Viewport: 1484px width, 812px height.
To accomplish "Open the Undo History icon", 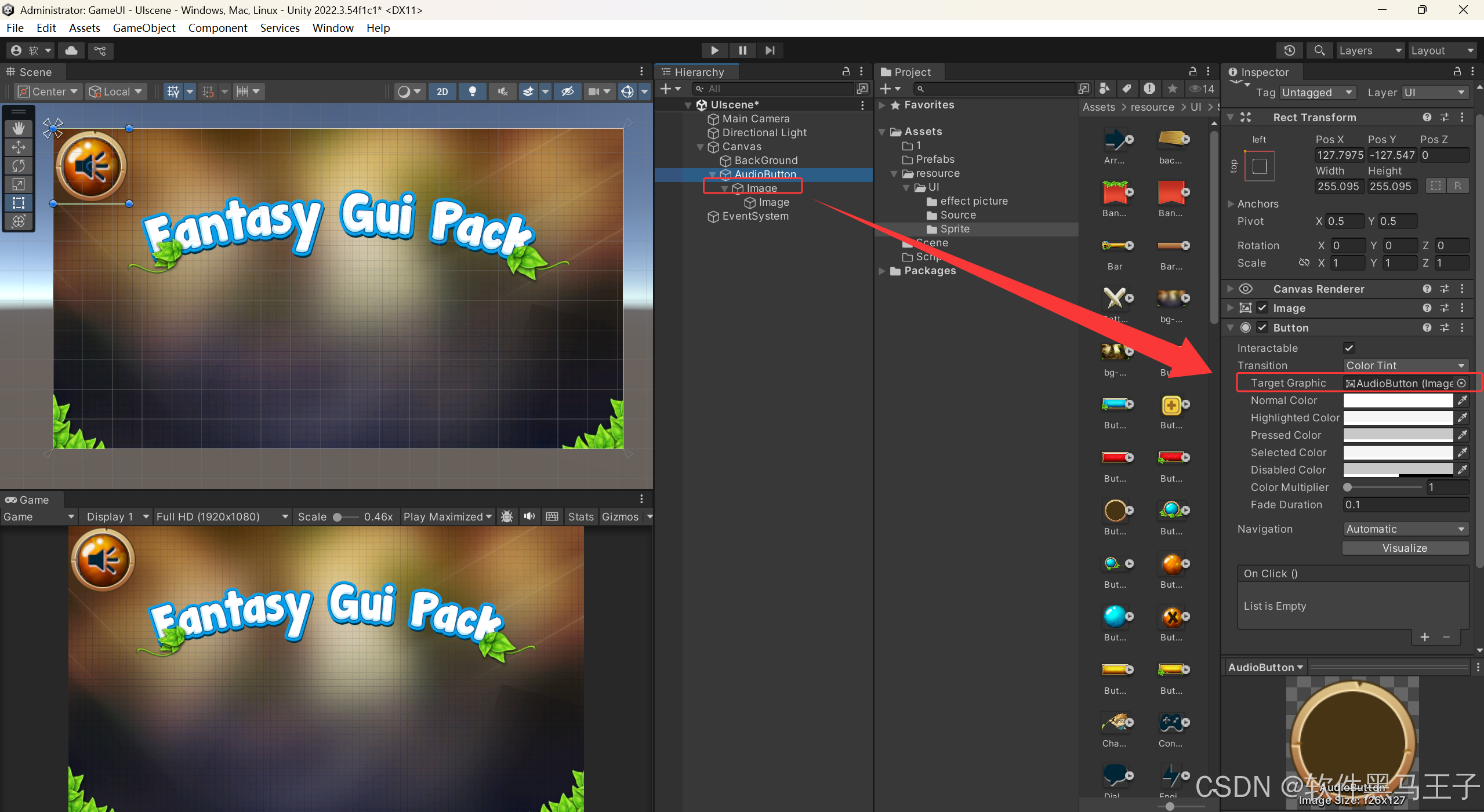I will pyautogui.click(x=1289, y=50).
